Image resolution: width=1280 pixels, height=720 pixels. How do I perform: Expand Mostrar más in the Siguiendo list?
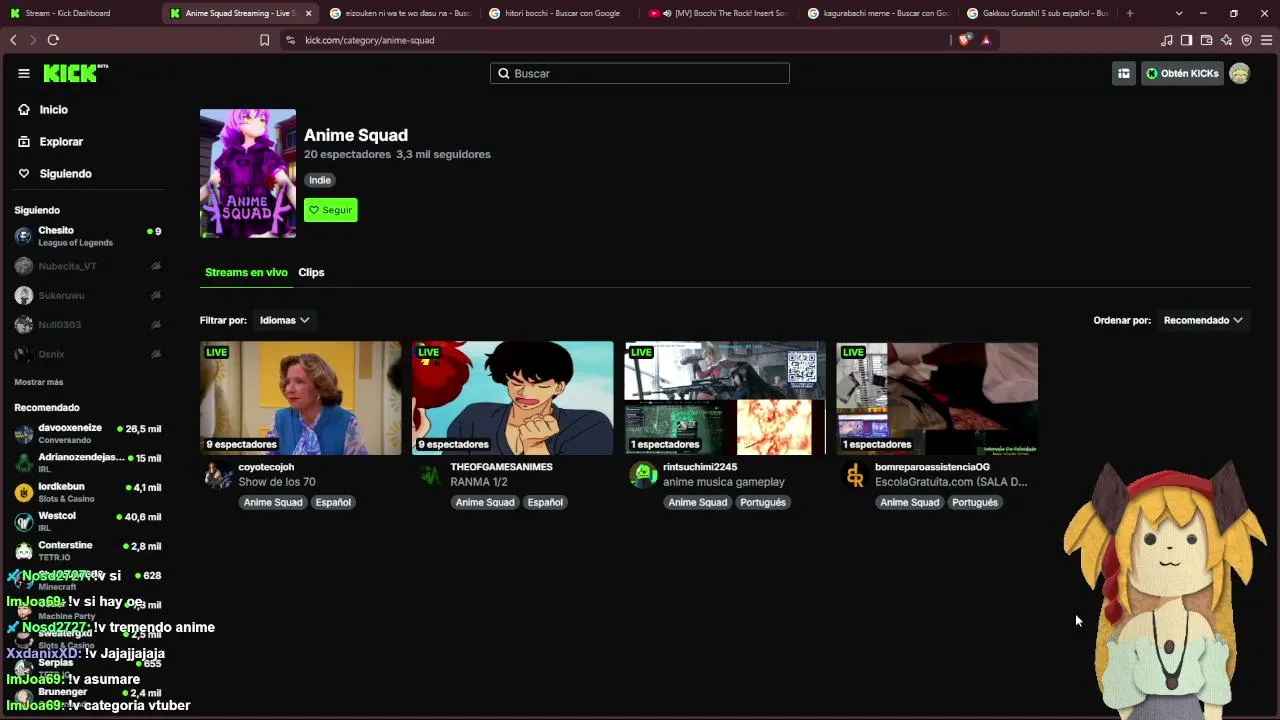(38, 382)
